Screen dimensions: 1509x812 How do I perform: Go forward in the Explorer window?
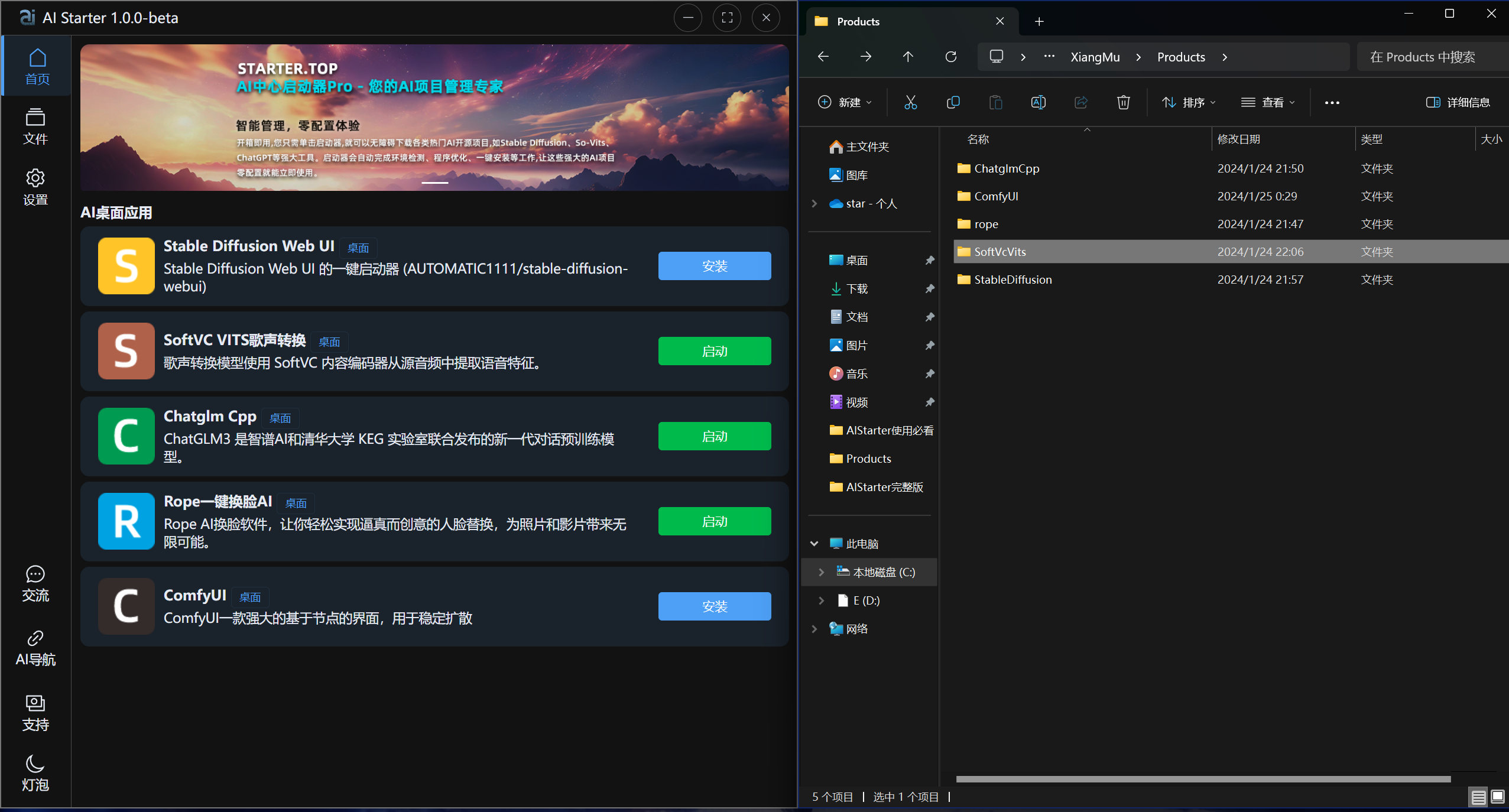point(866,57)
